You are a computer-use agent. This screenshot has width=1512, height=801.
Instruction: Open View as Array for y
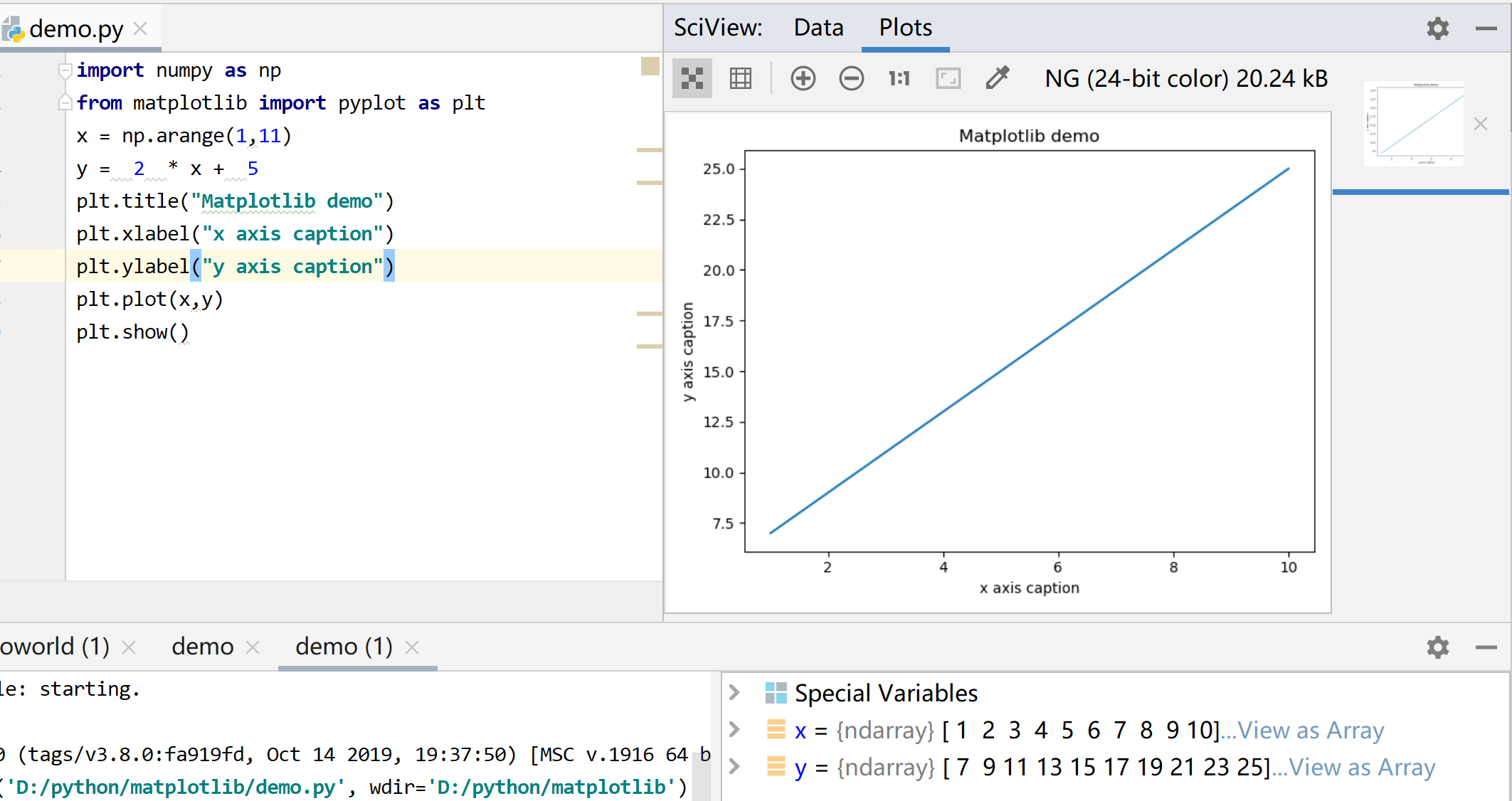coord(1362,767)
